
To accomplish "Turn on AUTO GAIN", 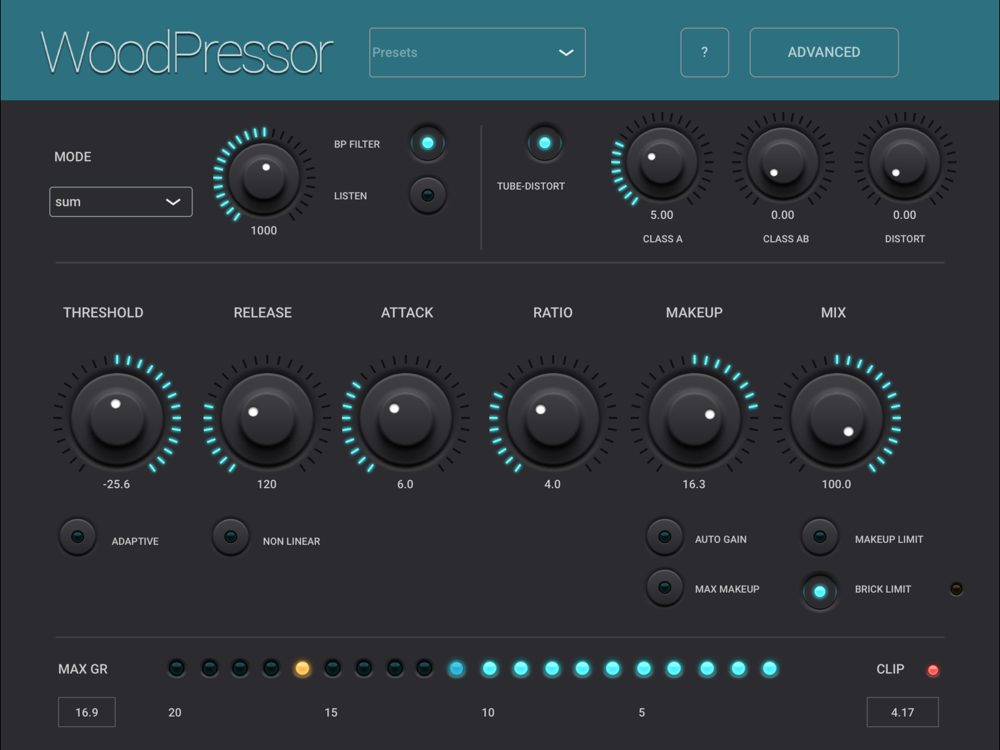I will tap(665, 537).
